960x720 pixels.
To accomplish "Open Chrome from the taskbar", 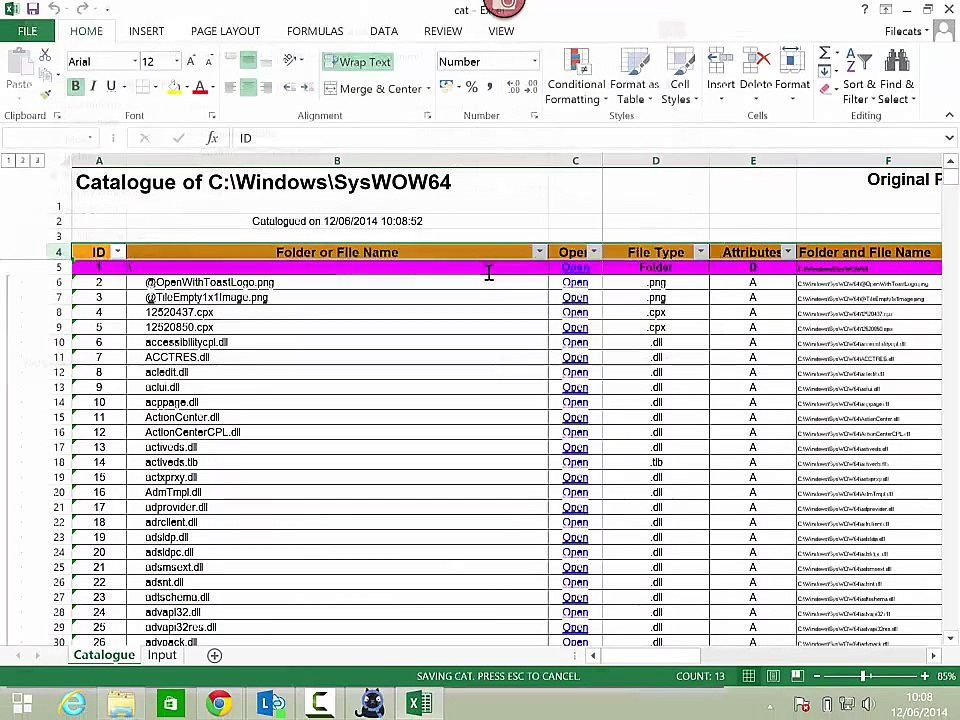I will click(219, 703).
